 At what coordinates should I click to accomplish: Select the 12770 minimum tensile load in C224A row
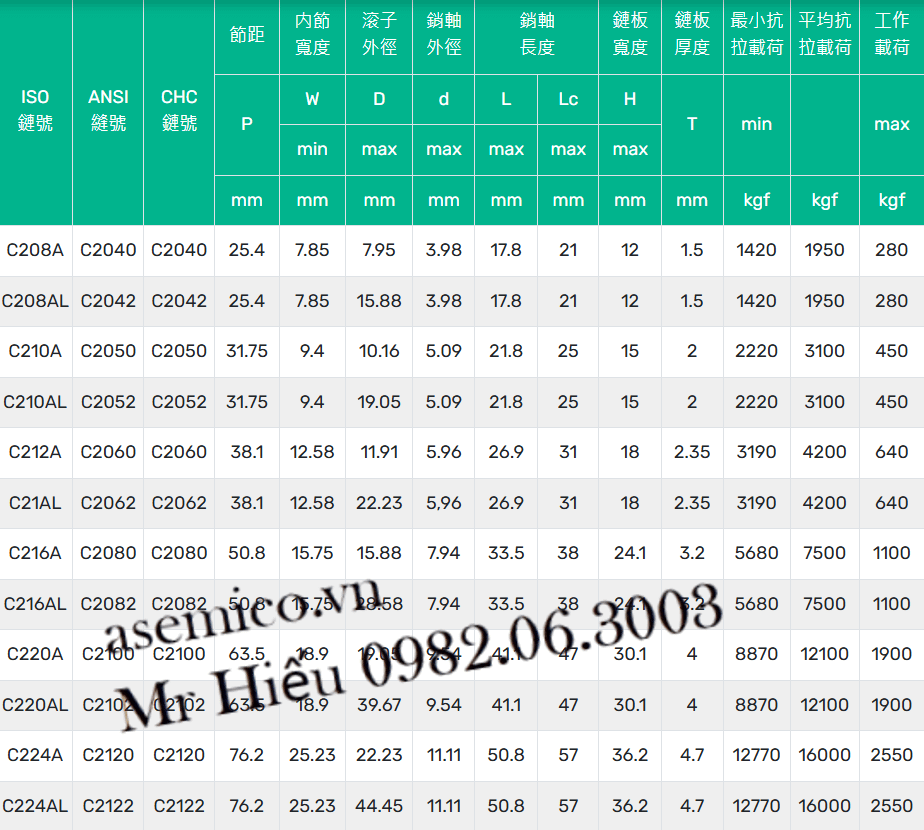tap(756, 755)
